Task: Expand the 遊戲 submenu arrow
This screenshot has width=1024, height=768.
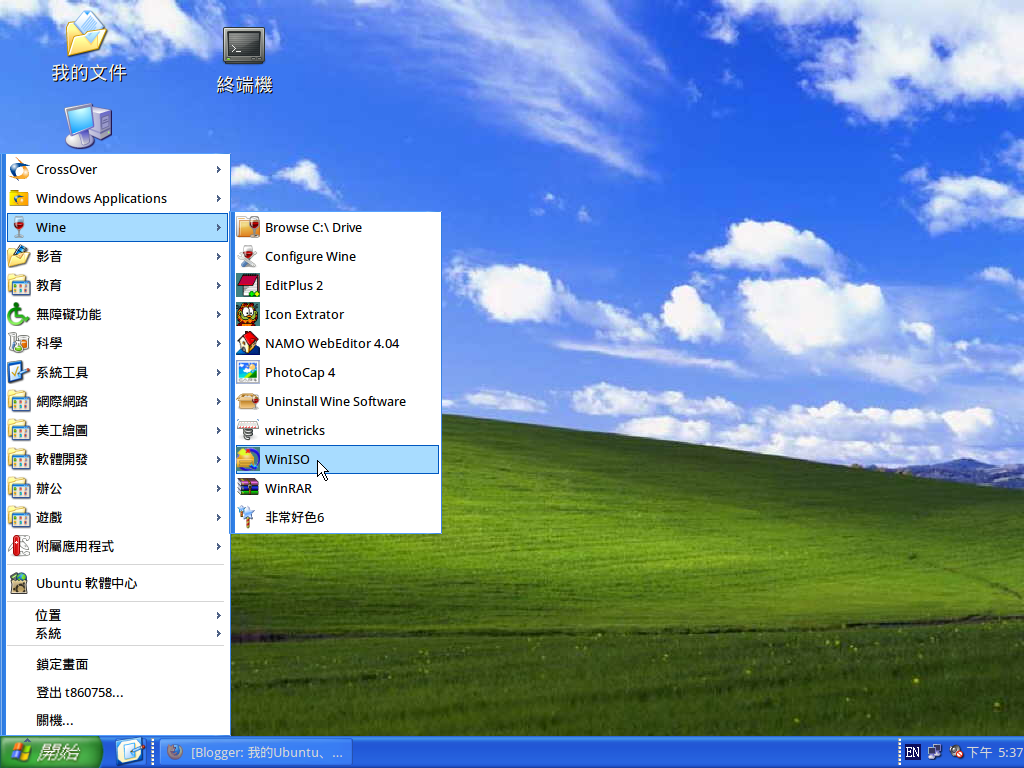Action: [219, 517]
